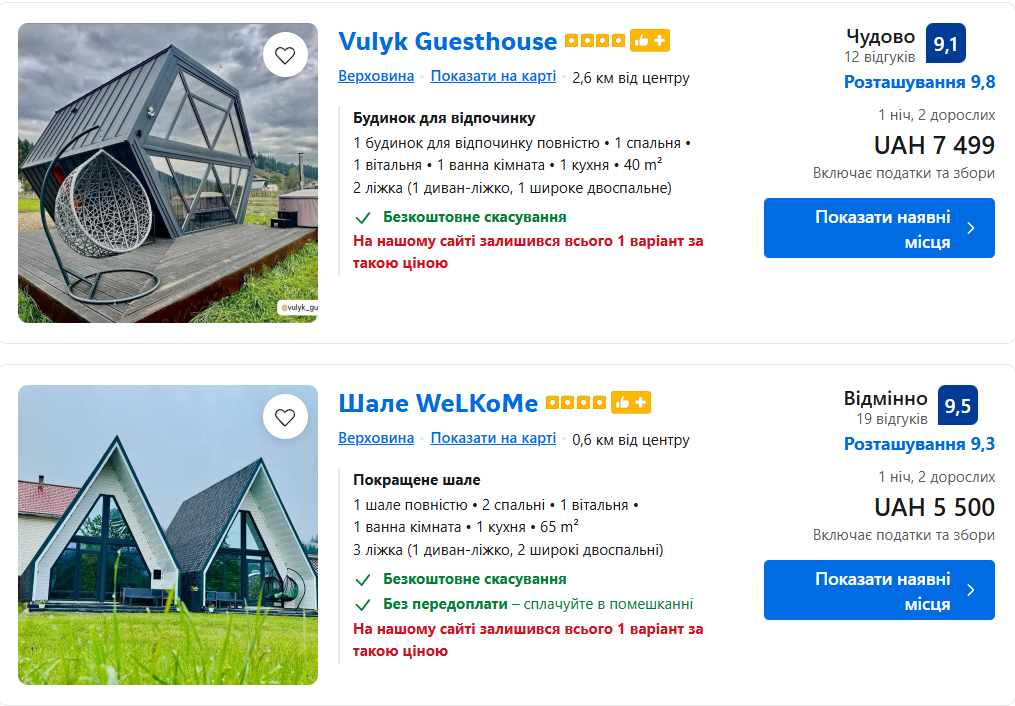Show available places for Vulyk Guesthouse
The image size is (1015, 706).
coord(879,228)
